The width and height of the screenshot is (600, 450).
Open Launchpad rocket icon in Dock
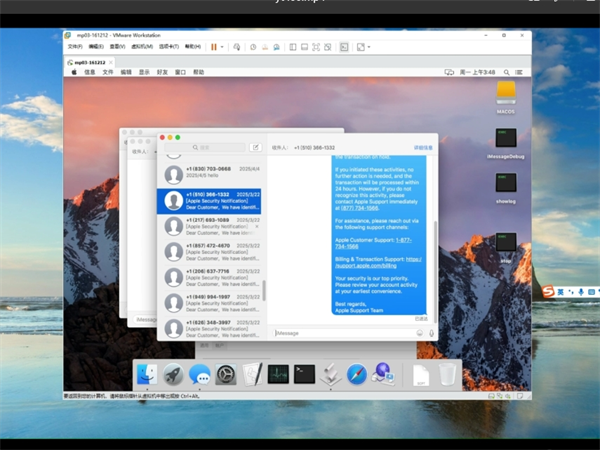pyautogui.click(x=173, y=375)
